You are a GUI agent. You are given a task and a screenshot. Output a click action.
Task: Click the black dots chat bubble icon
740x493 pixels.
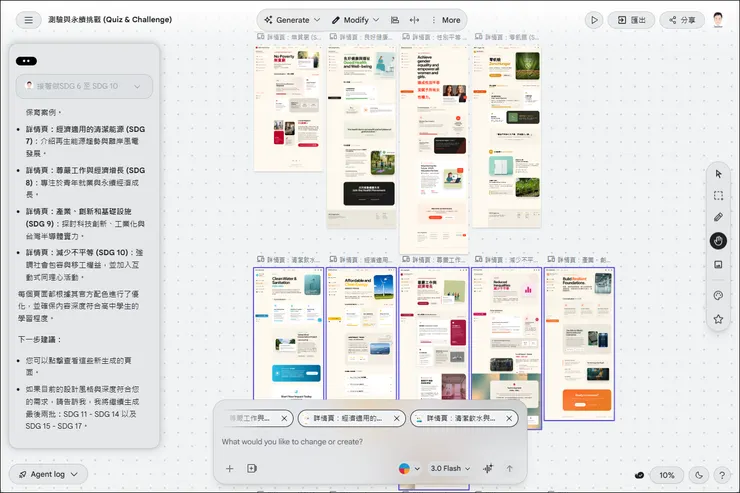[x=26, y=61]
